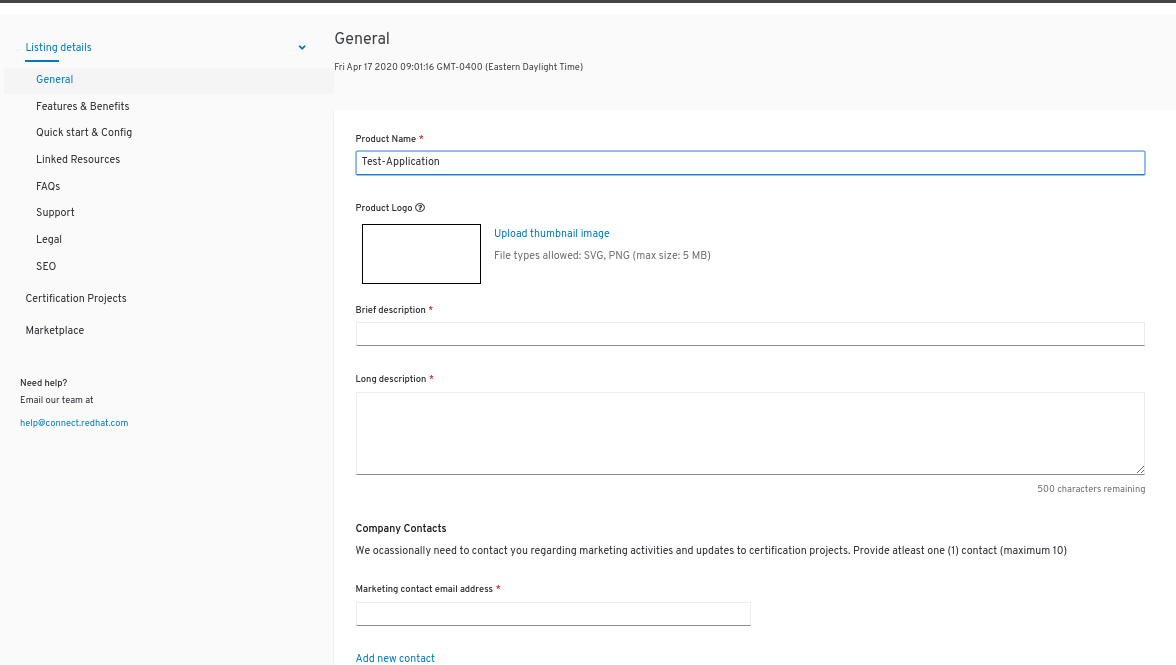Click the Brief description field
This screenshot has width=1176, height=665.
click(x=750, y=334)
